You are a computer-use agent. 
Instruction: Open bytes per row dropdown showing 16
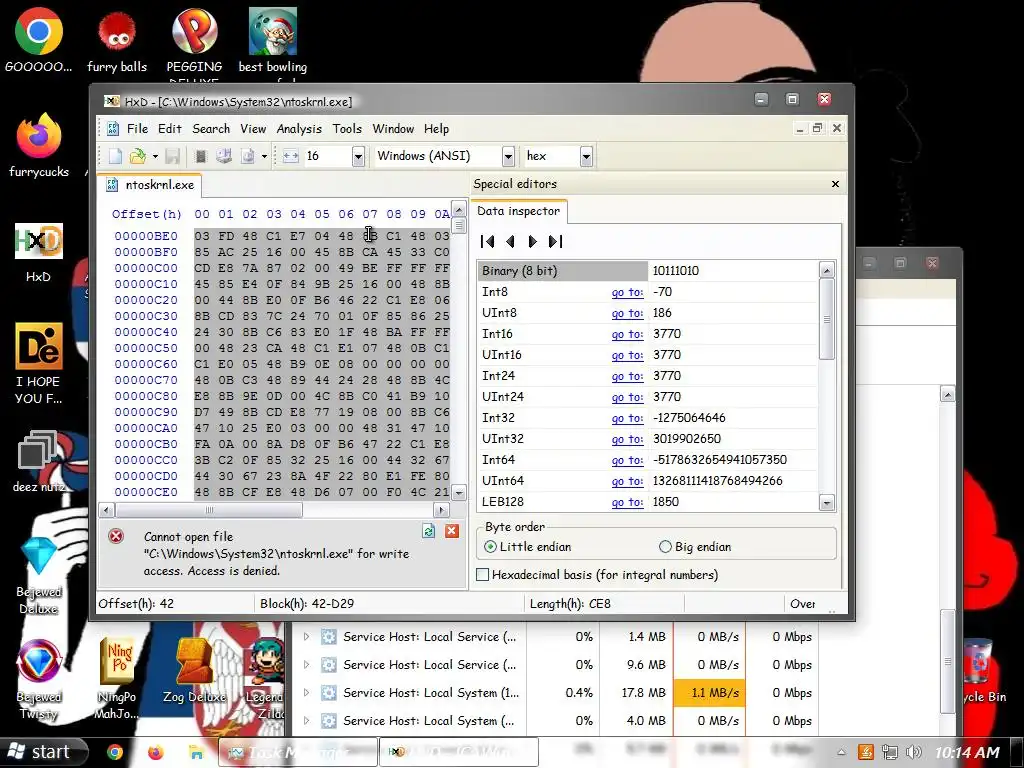click(358, 156)
